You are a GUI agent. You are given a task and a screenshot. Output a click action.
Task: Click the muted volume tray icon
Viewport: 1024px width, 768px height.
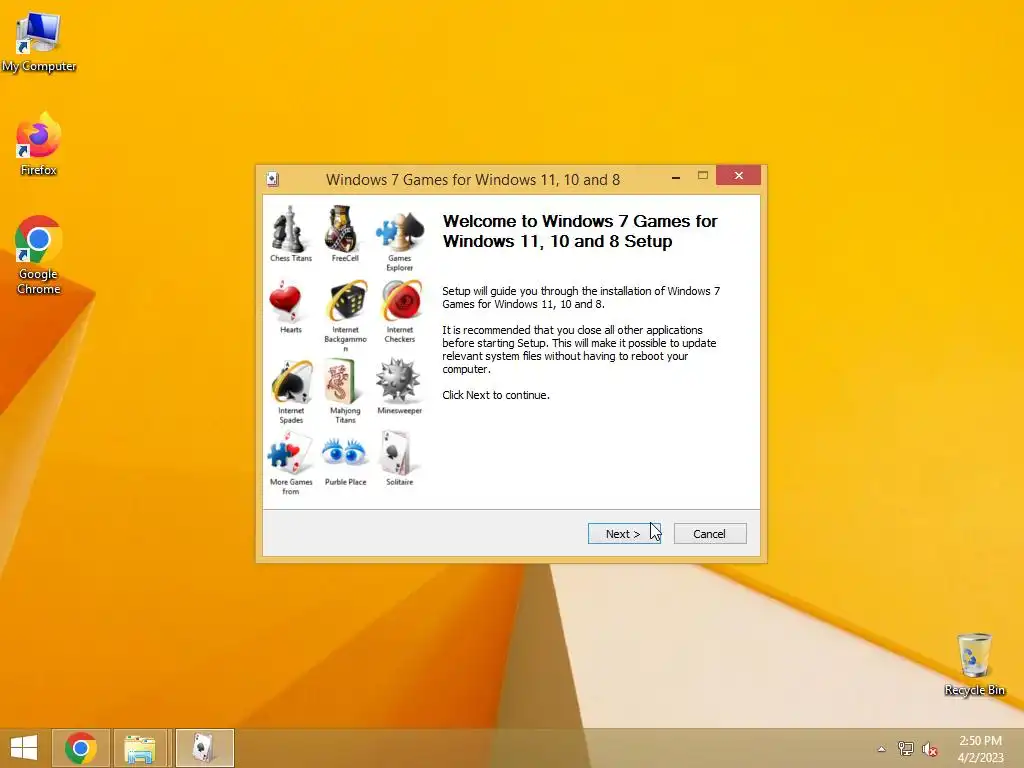(930, 749)
